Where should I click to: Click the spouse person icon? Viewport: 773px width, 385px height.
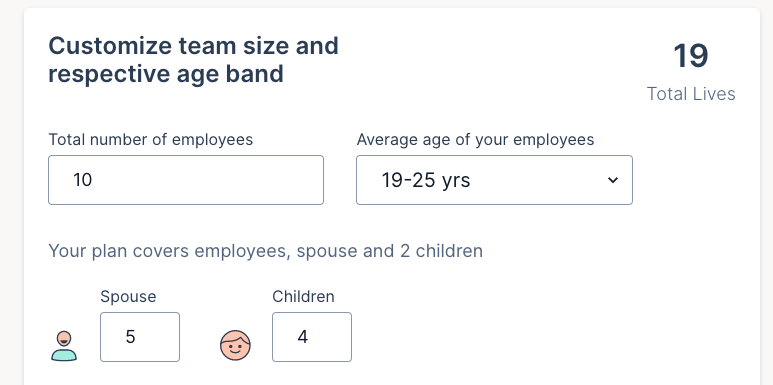click(x=64, y=346)
